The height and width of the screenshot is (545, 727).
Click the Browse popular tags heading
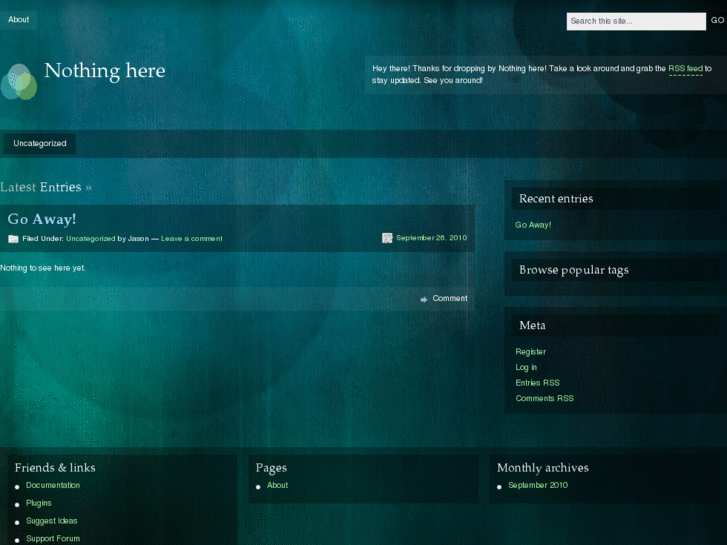coord(574,270)
